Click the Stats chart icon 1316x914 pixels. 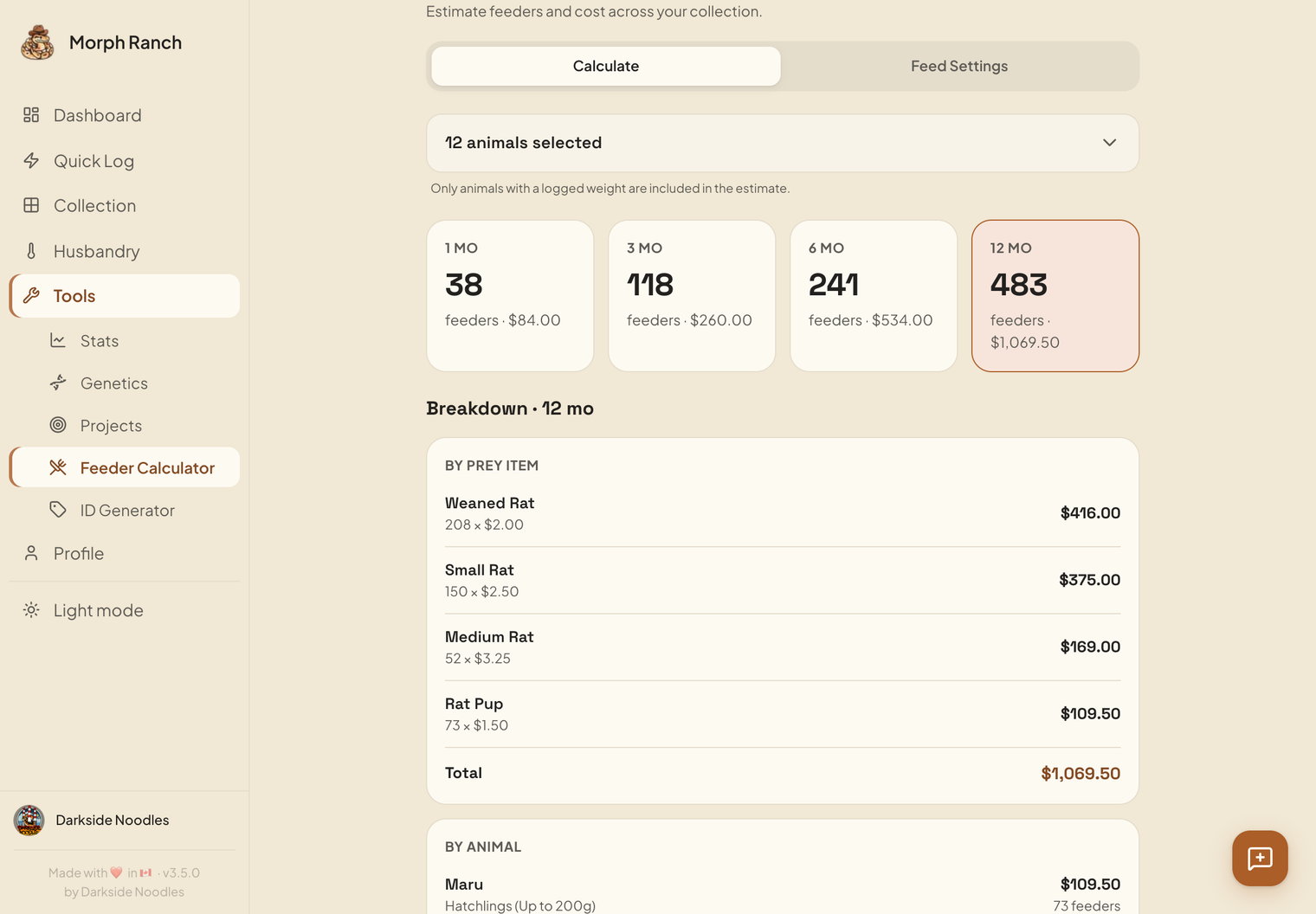[58, 341]
